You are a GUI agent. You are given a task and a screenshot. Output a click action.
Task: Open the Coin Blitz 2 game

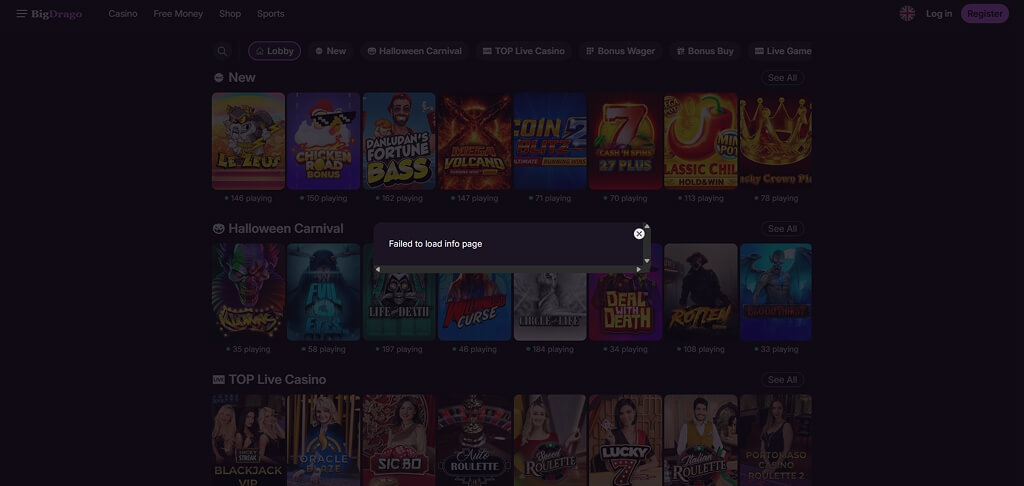(550, 141)
